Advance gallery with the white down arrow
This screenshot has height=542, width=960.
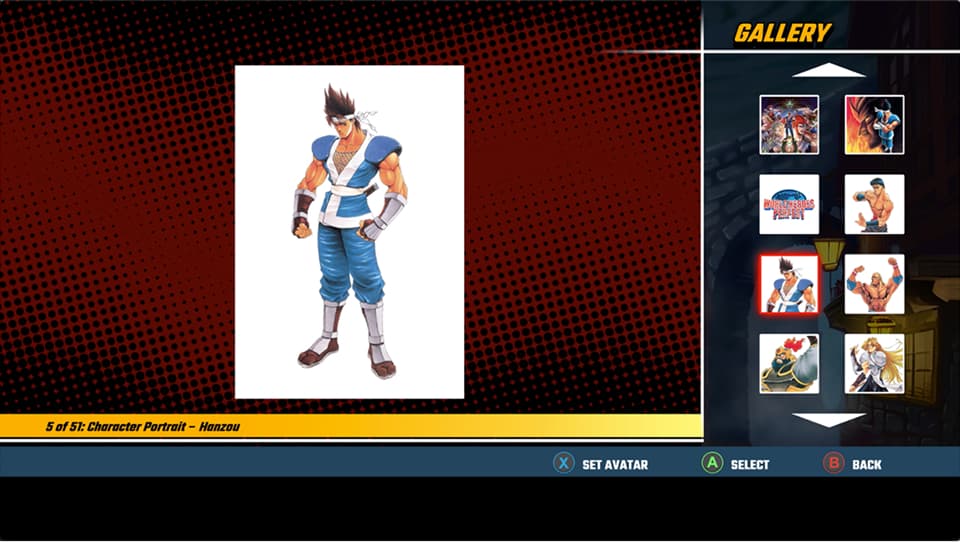[x=828, y=420]
